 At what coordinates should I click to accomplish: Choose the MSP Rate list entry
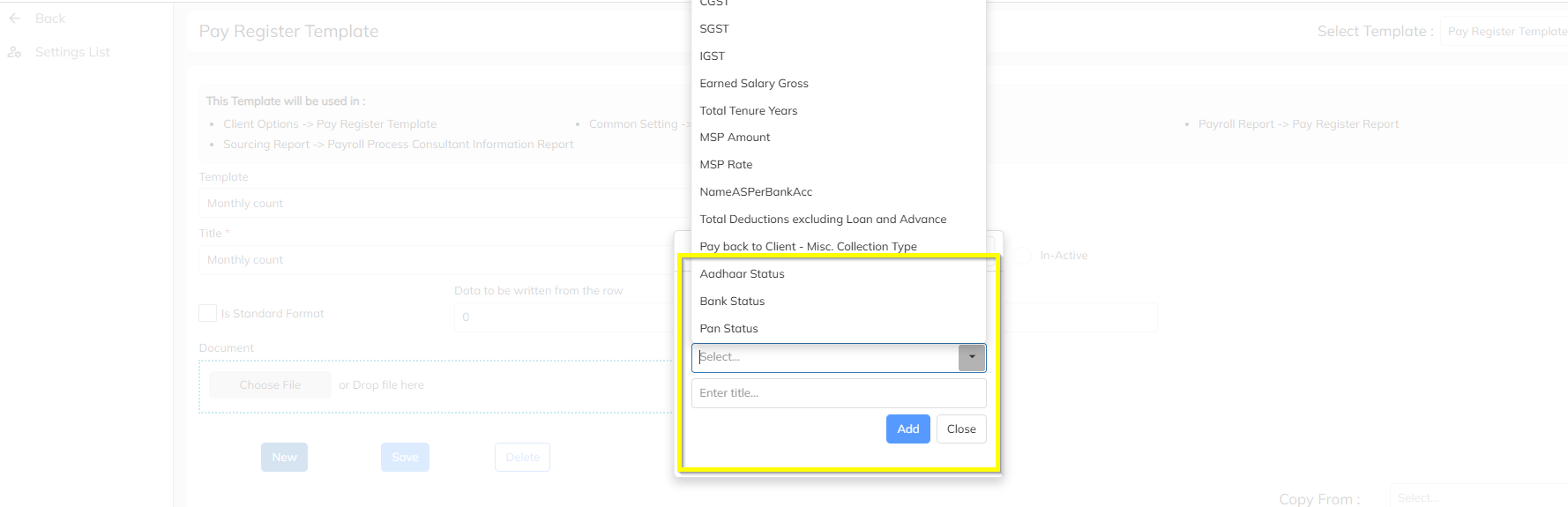pos(726,165)
